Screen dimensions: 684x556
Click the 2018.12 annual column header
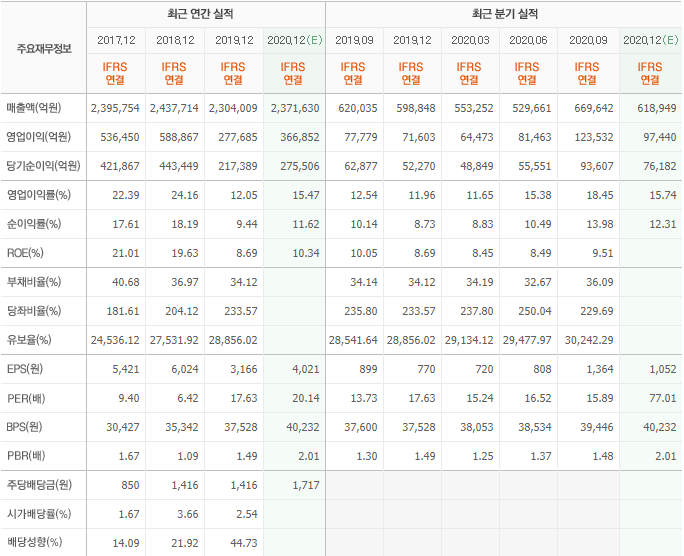175,40
